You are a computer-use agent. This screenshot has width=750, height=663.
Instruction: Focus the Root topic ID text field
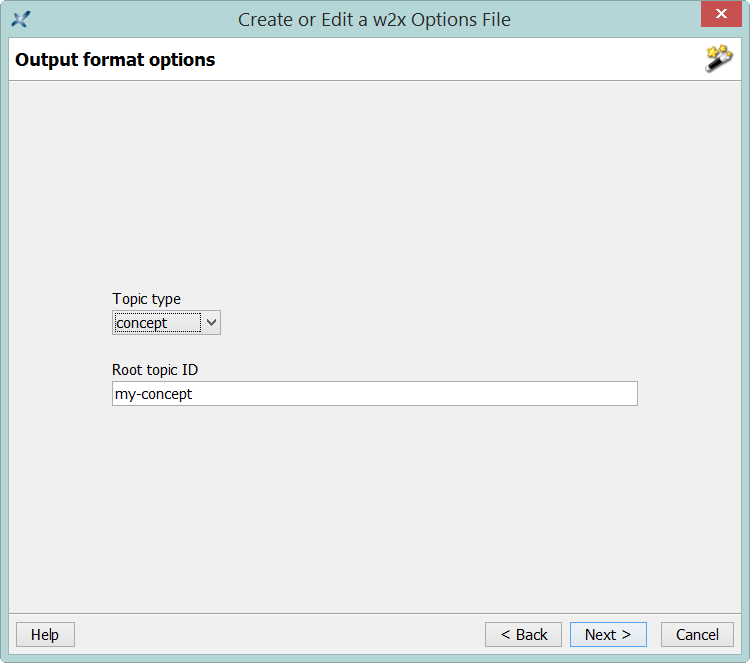point(375,394)
